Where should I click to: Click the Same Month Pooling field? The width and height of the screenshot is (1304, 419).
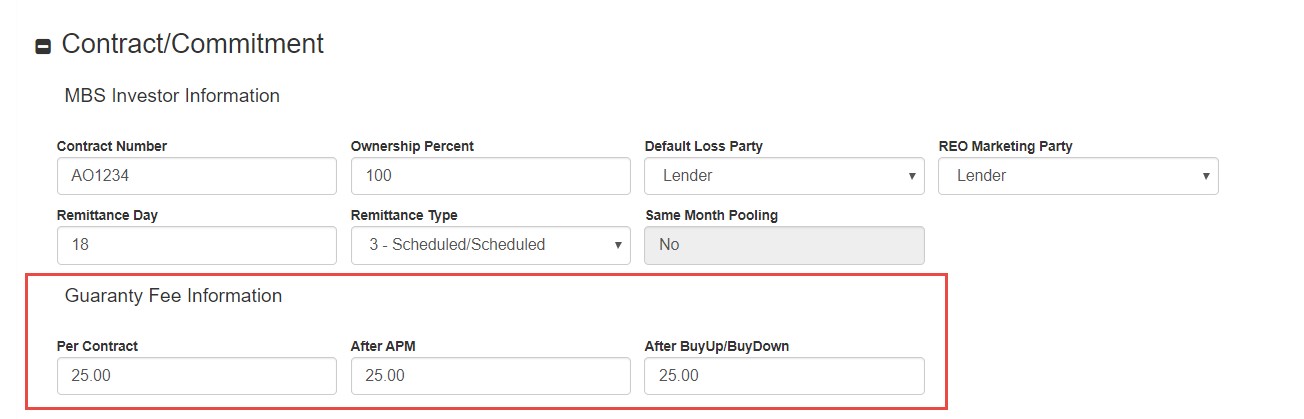784,245
